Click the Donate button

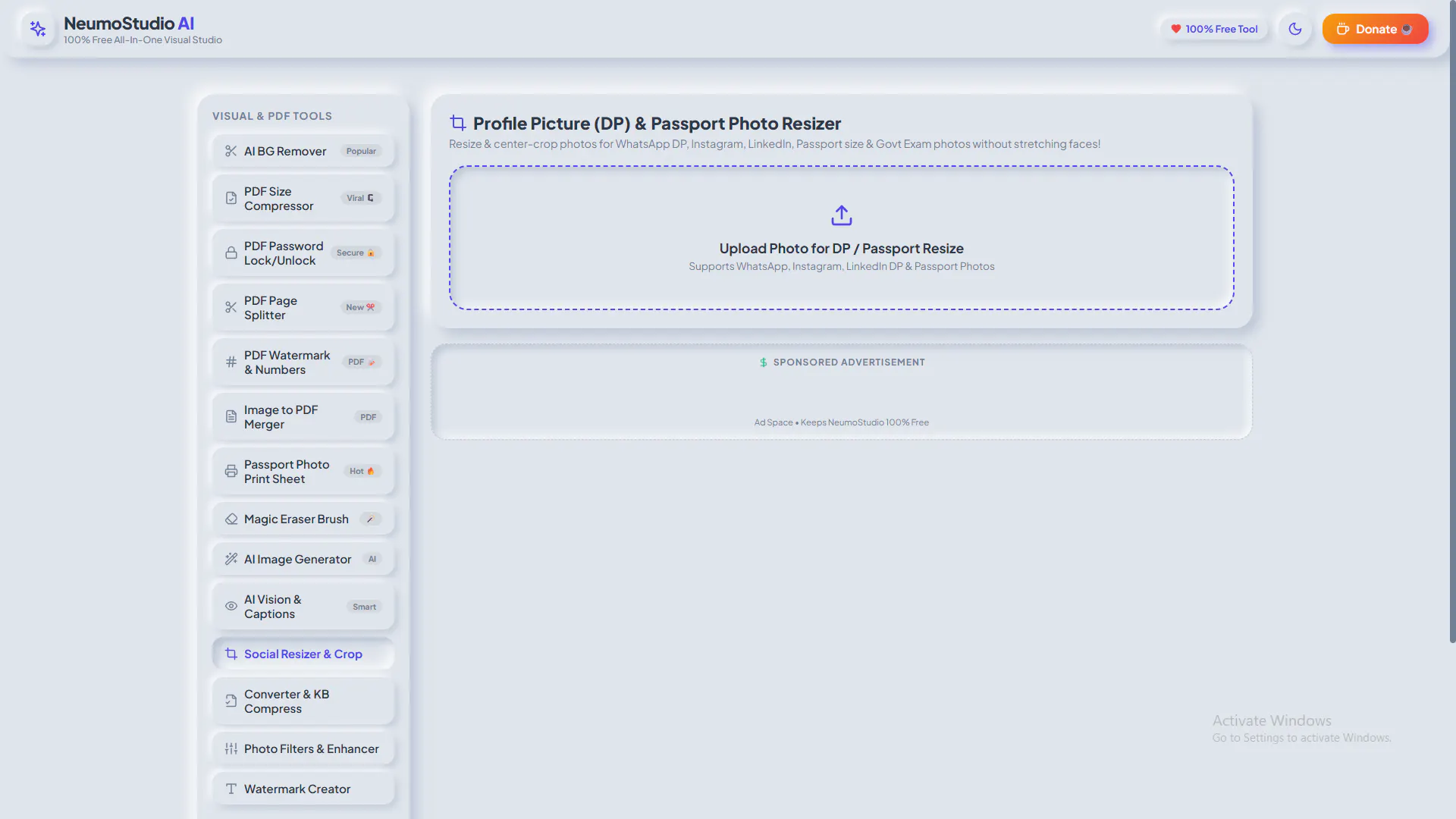pos(1375,29)
